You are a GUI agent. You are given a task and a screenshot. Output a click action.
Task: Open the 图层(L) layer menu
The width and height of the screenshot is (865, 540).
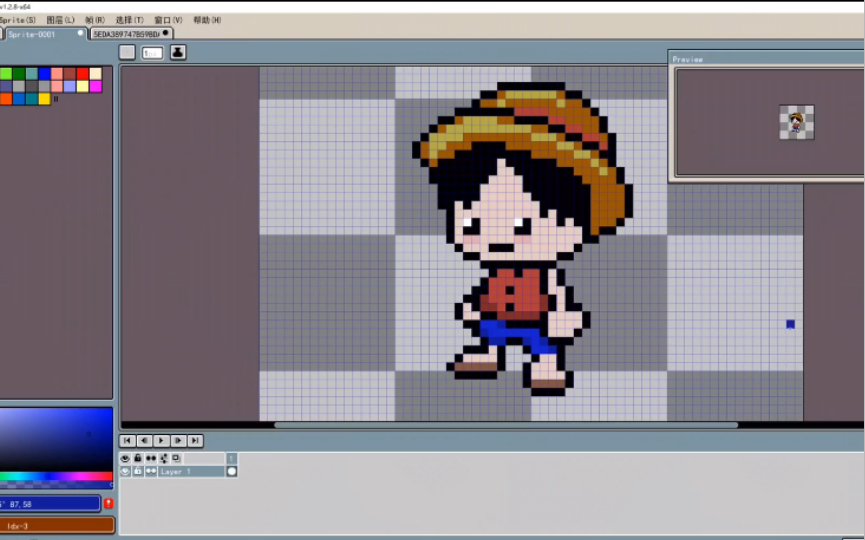[60, 20]
